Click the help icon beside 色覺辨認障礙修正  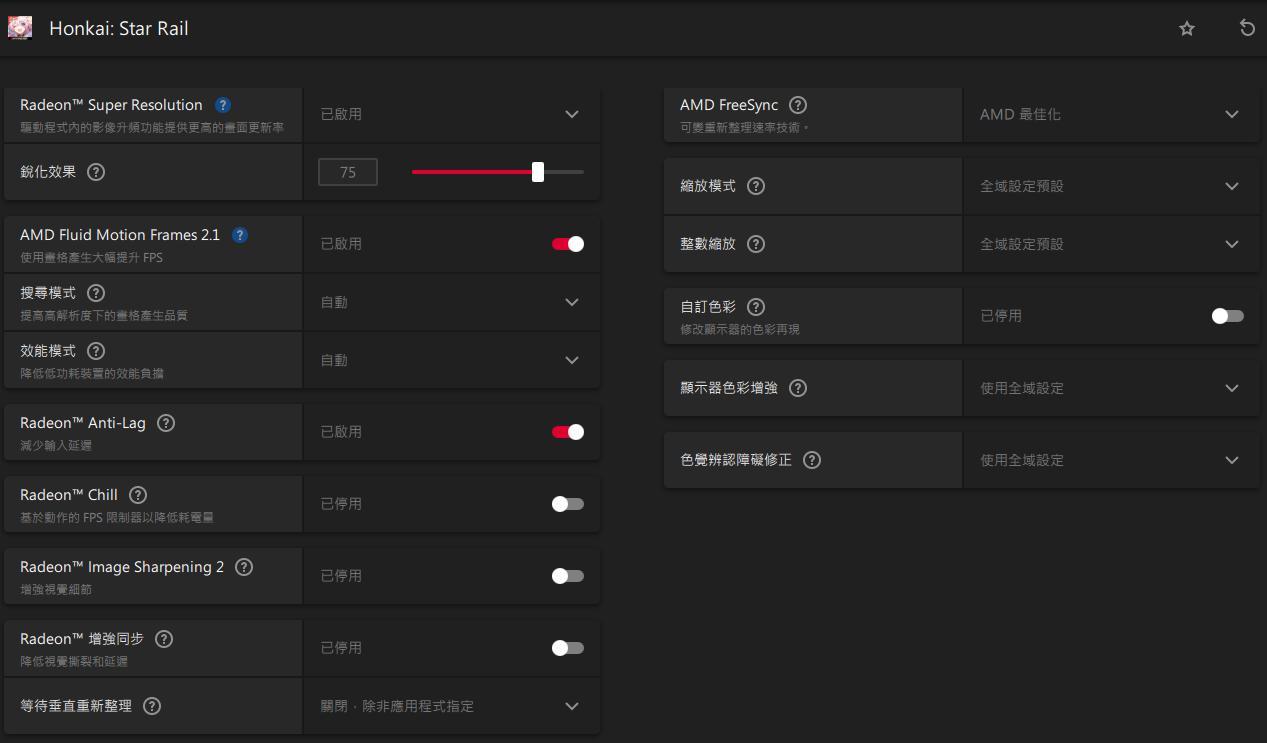(x=812, y=460)
